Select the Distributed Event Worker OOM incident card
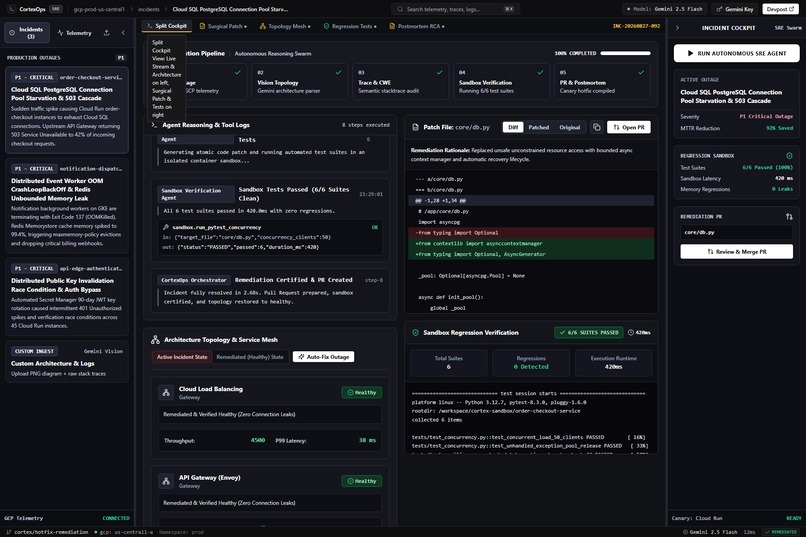 (x=67, y=206)
